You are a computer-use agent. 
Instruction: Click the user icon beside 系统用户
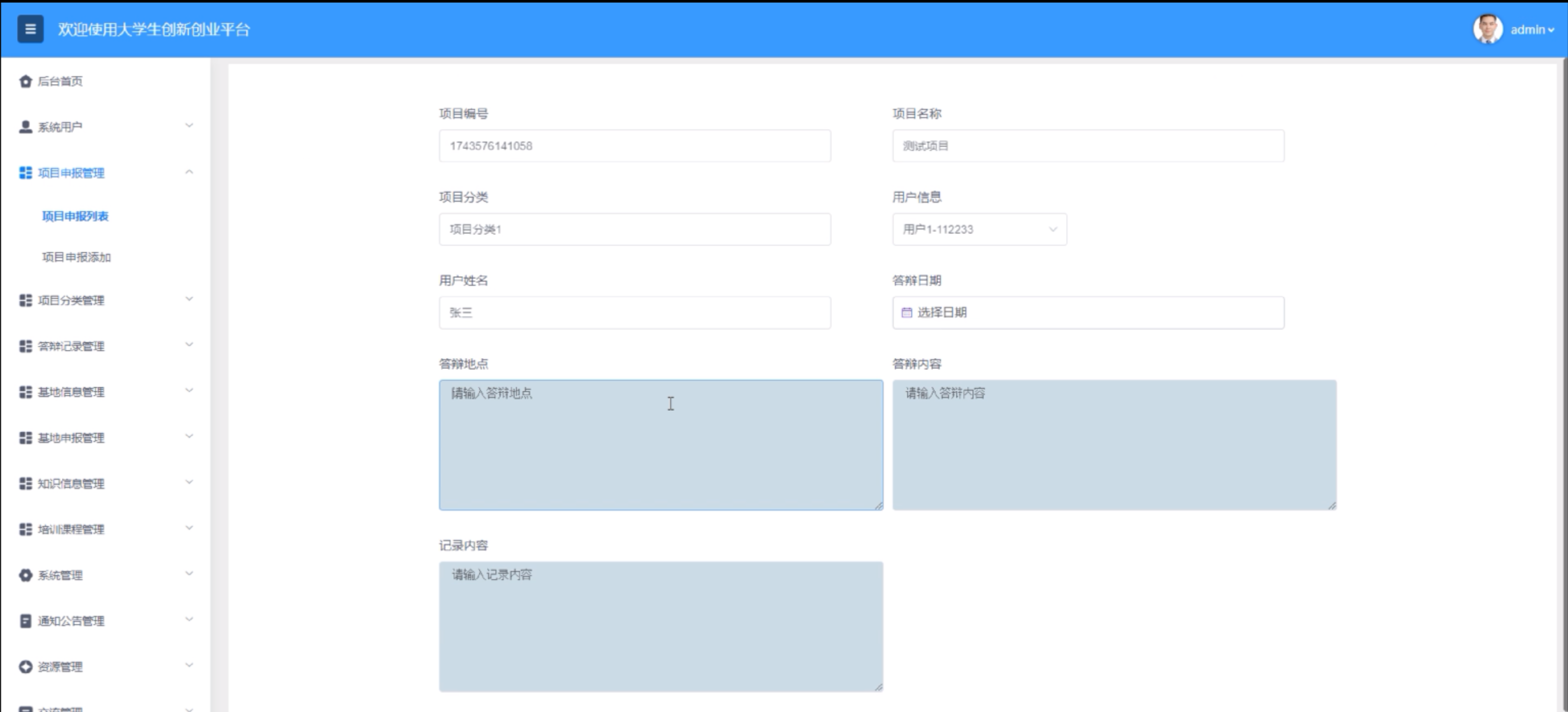[25, 127]
